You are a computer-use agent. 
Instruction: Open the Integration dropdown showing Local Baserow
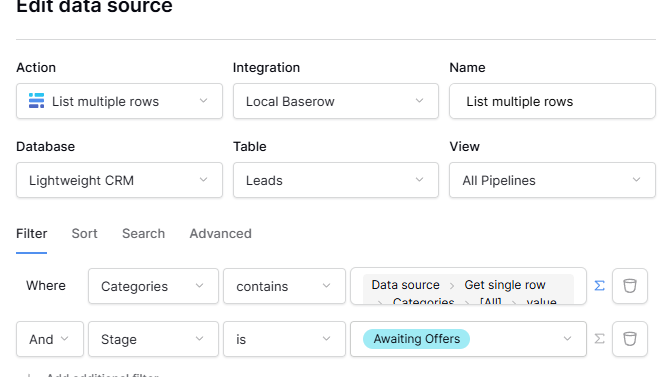(336, 101)
